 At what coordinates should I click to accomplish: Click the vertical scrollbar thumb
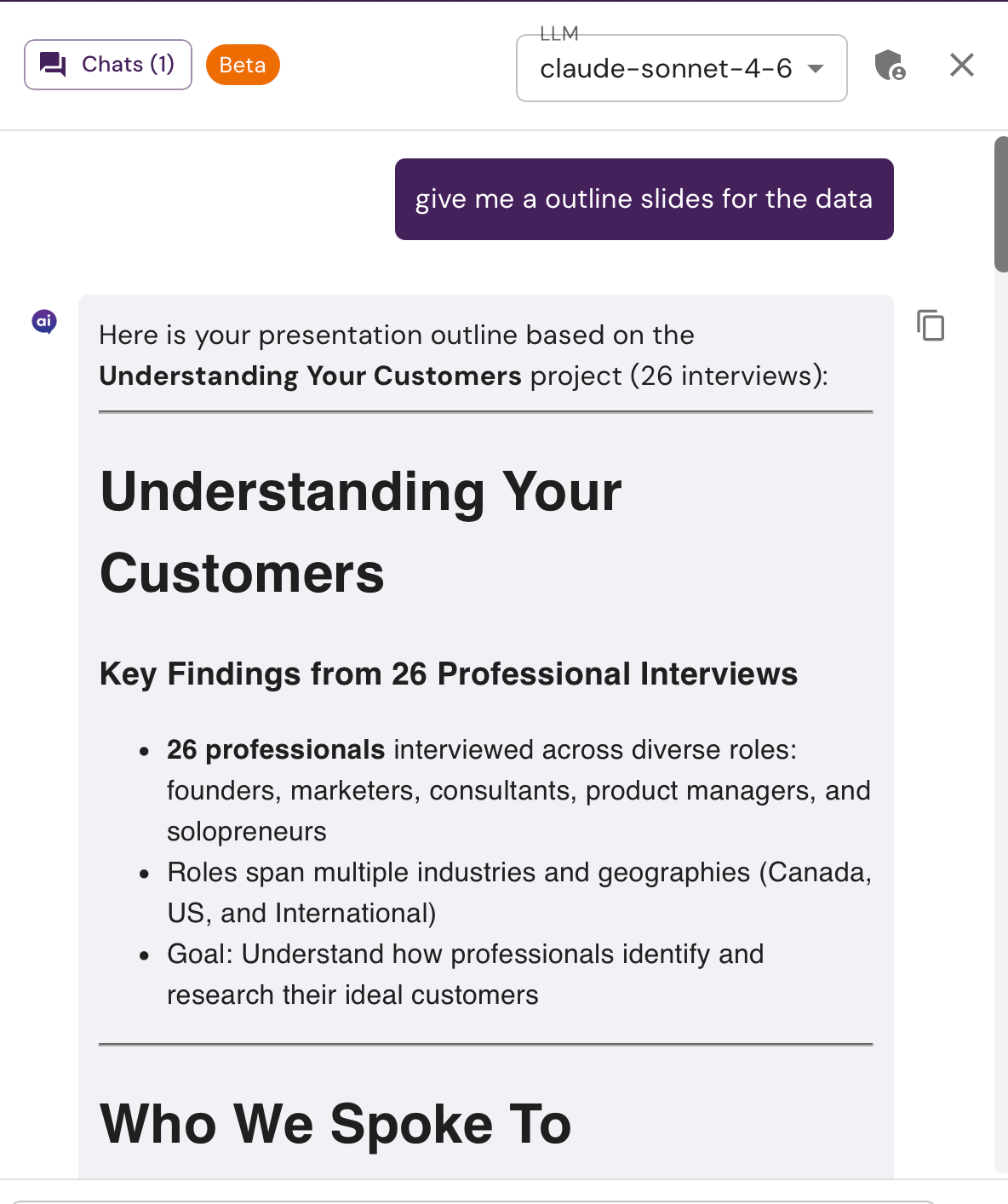point(1001,204)
